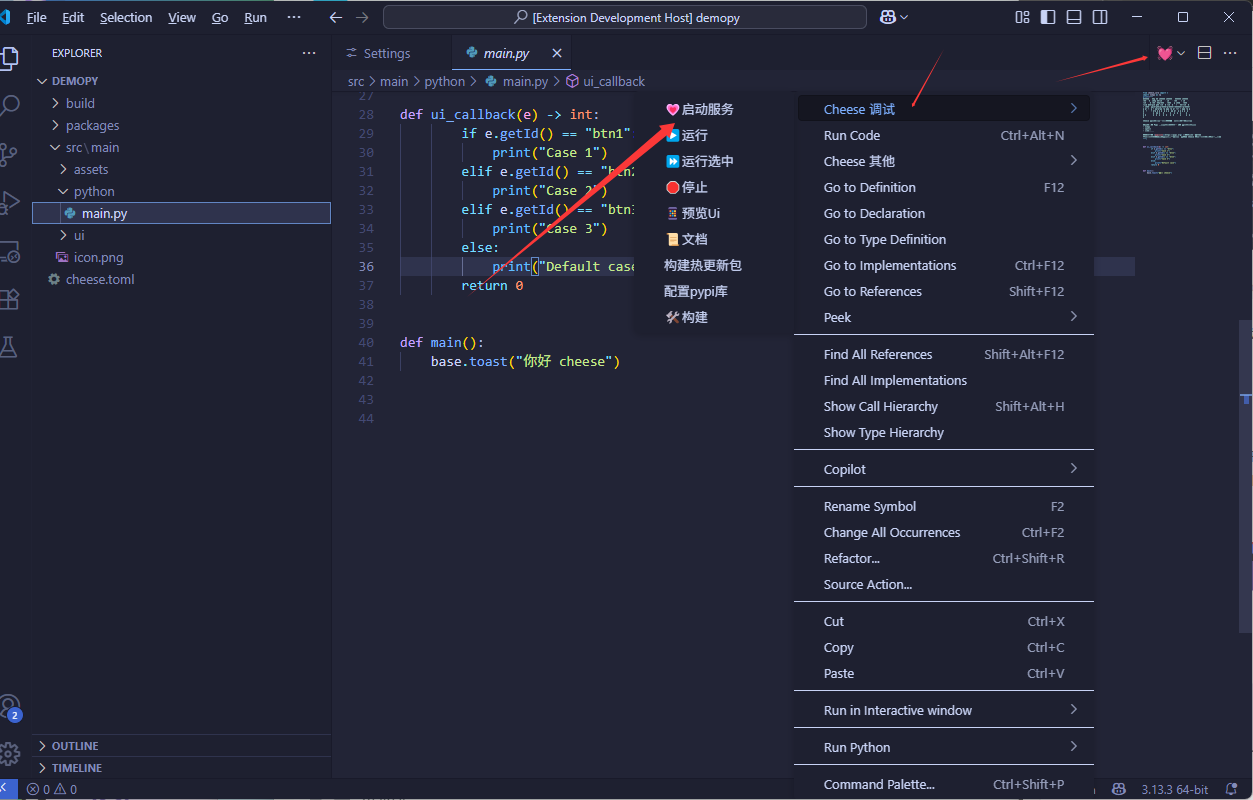Toggle the Secondary Side Bar visibility
Screen dimensions: 1253x800
point(1100,17)
